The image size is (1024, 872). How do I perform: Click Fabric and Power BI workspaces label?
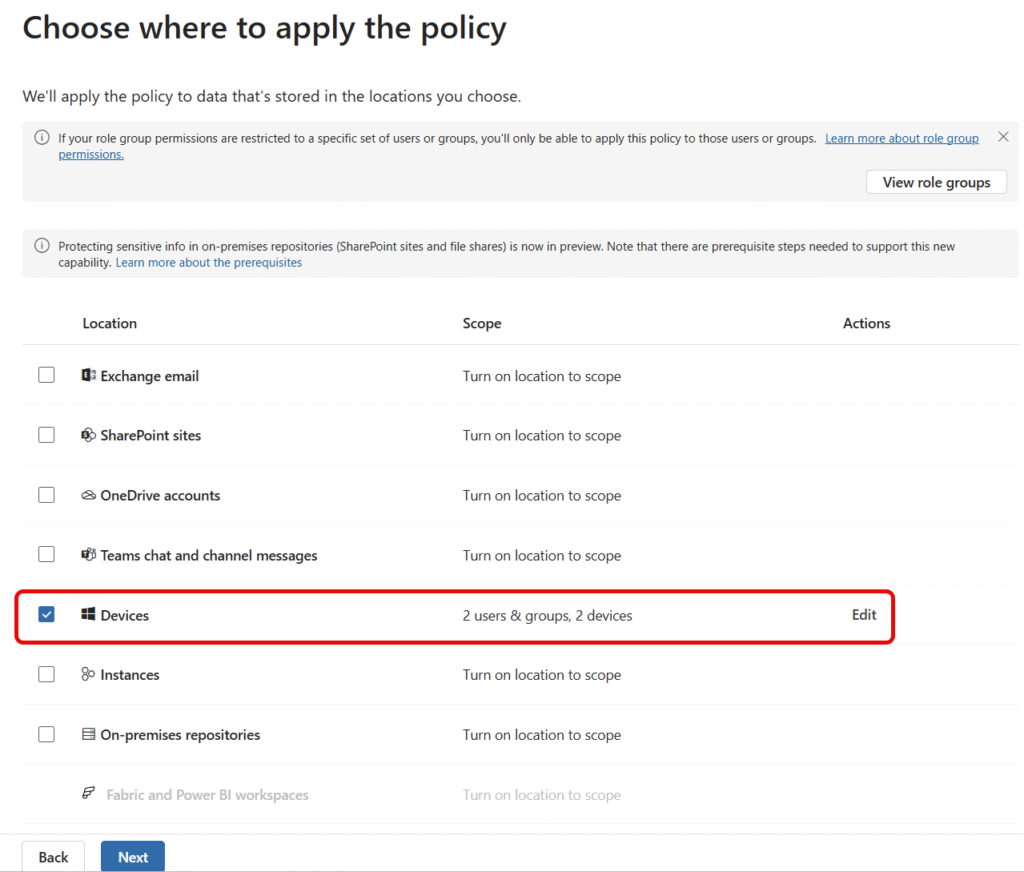coord(208,795)
